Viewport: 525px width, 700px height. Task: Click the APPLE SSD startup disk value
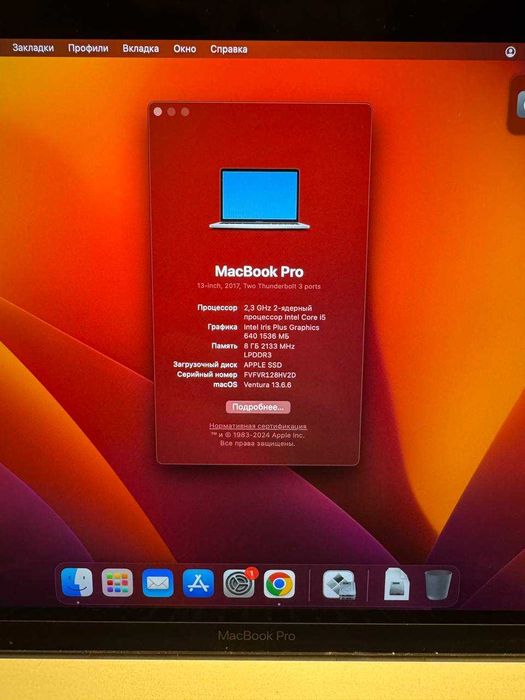(x=262, y=365)
